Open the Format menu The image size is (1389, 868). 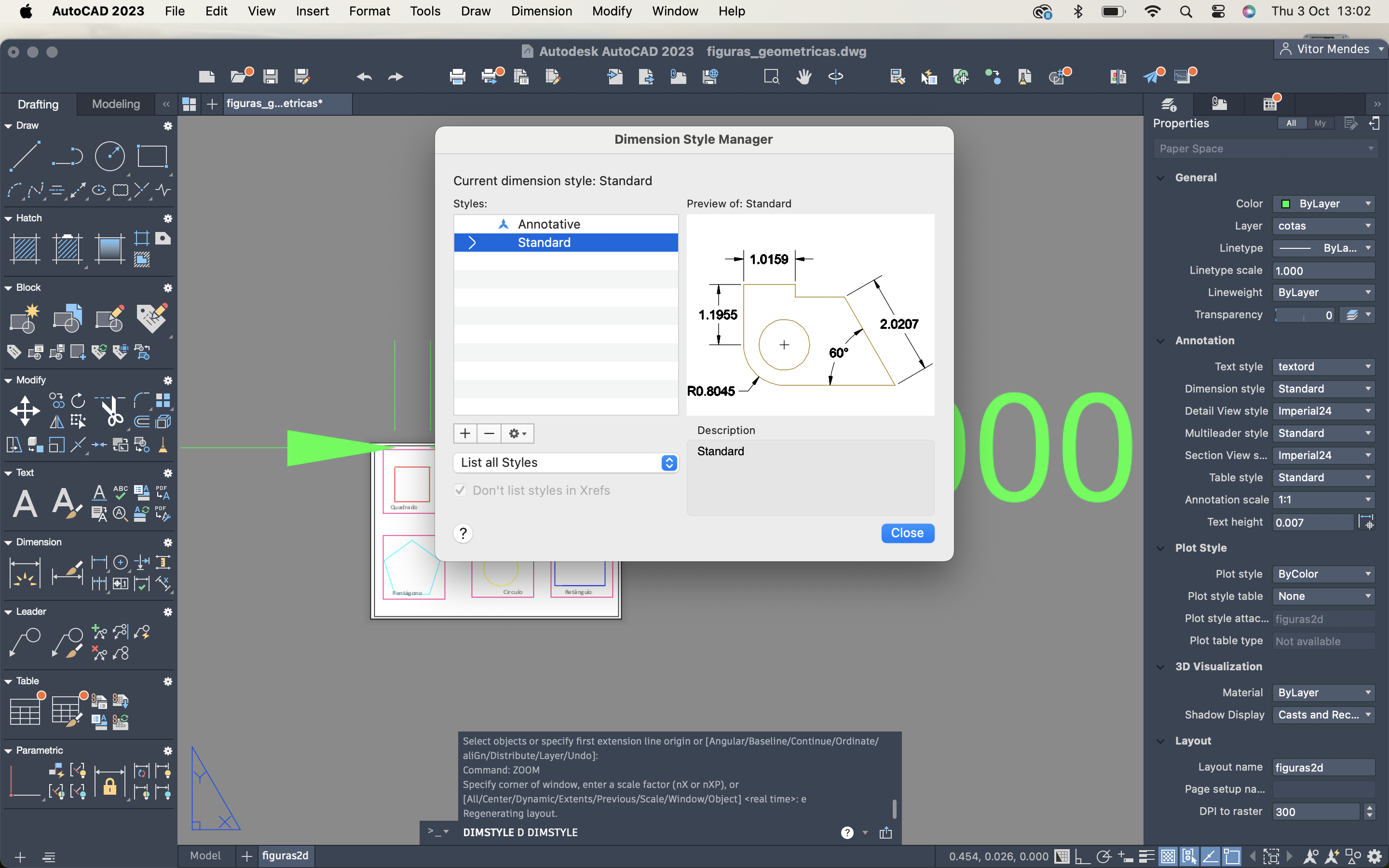[x=369, y=11]
